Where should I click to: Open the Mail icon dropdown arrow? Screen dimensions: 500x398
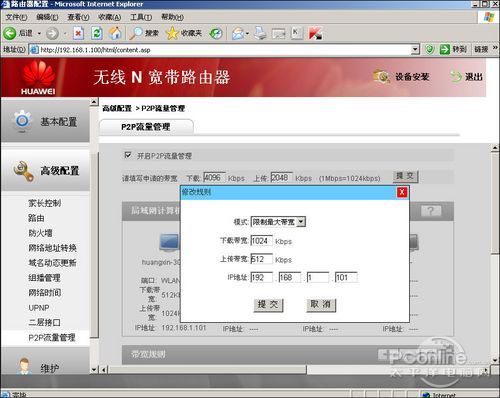[247, 33]
